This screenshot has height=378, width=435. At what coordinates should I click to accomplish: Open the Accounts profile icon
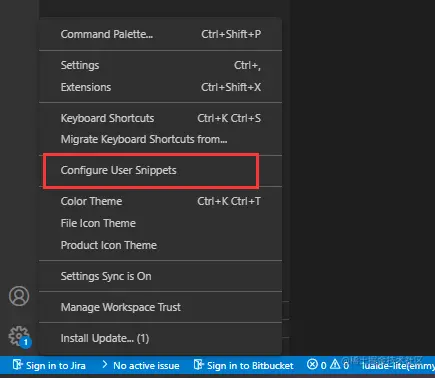pyautogui.click(x=19, y=296)
